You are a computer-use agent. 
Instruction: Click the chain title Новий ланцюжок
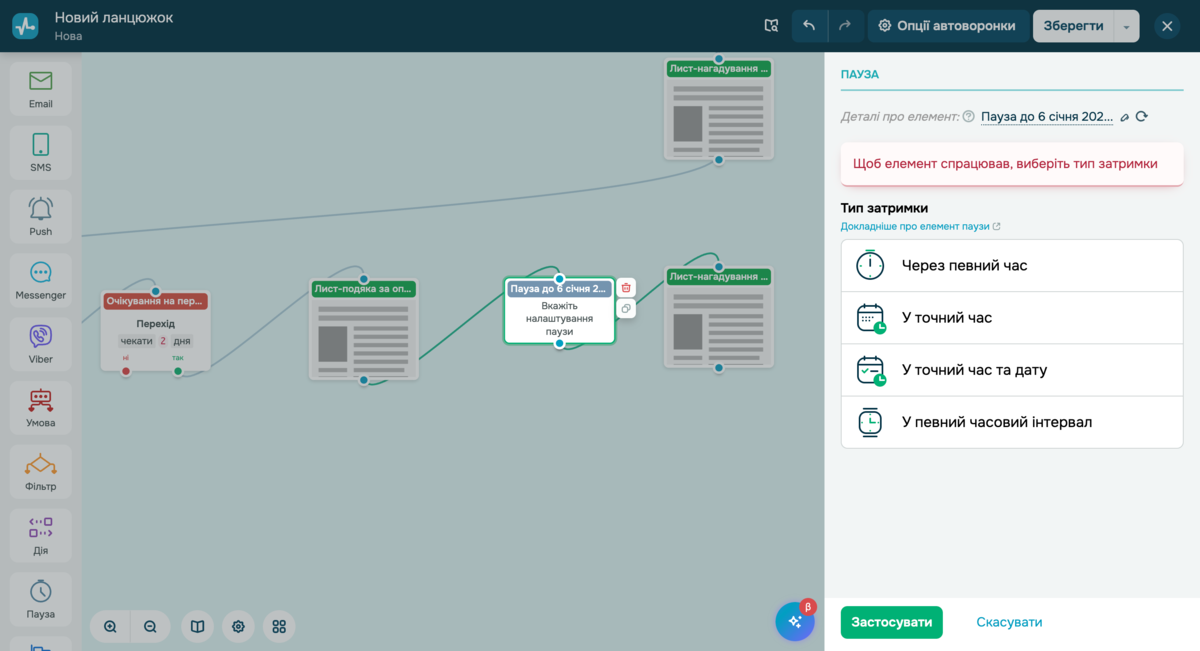[x=114, y=18]
